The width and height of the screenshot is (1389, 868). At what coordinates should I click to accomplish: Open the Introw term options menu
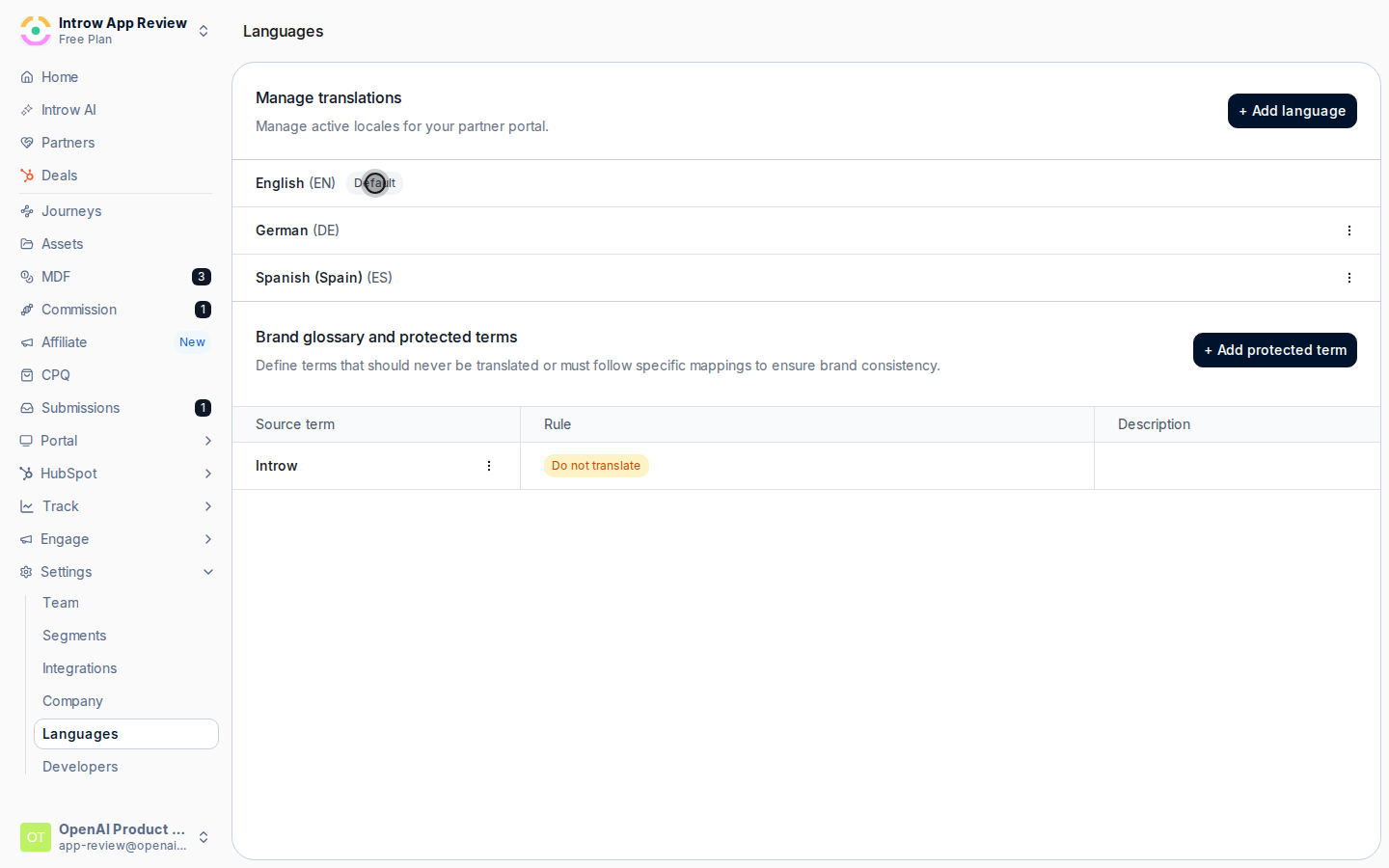[x=489, y=466]
